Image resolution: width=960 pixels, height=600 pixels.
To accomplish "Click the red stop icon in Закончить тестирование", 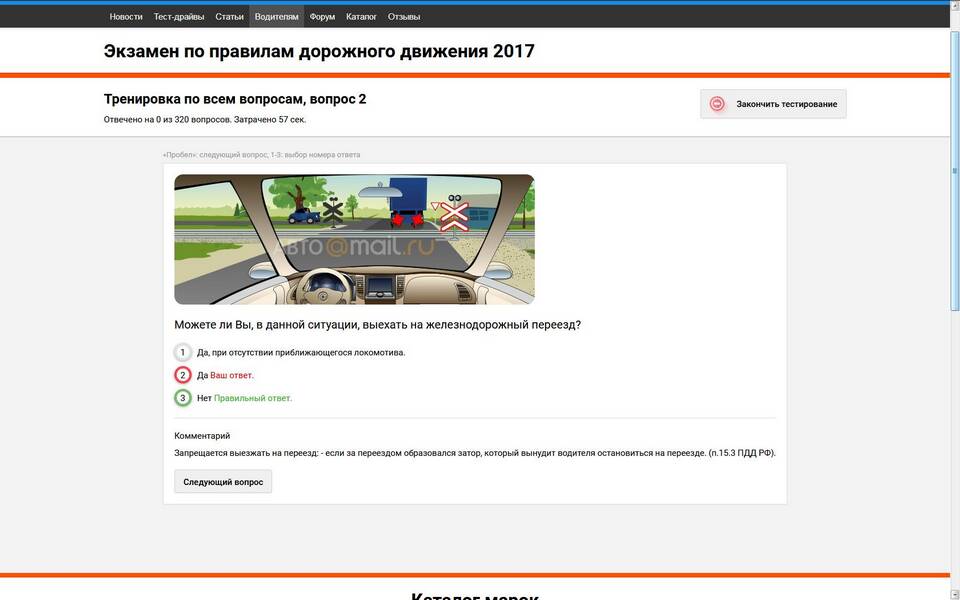I will (x=717, y=104).
